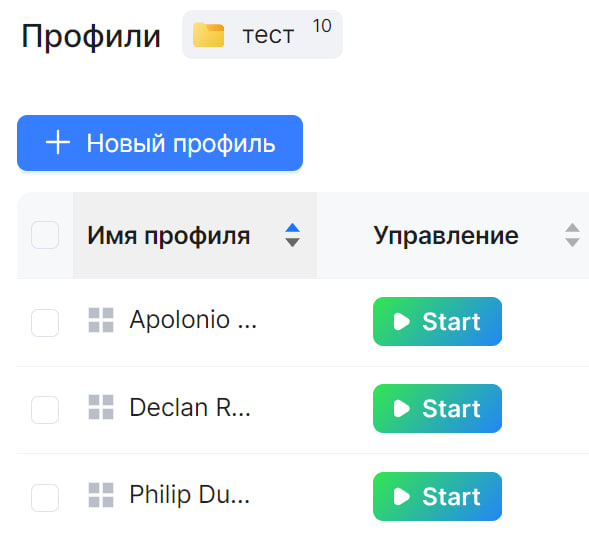Open the тест folder selector chip
The width and height of the screenshot is (589, 536).
click(262, 35)
